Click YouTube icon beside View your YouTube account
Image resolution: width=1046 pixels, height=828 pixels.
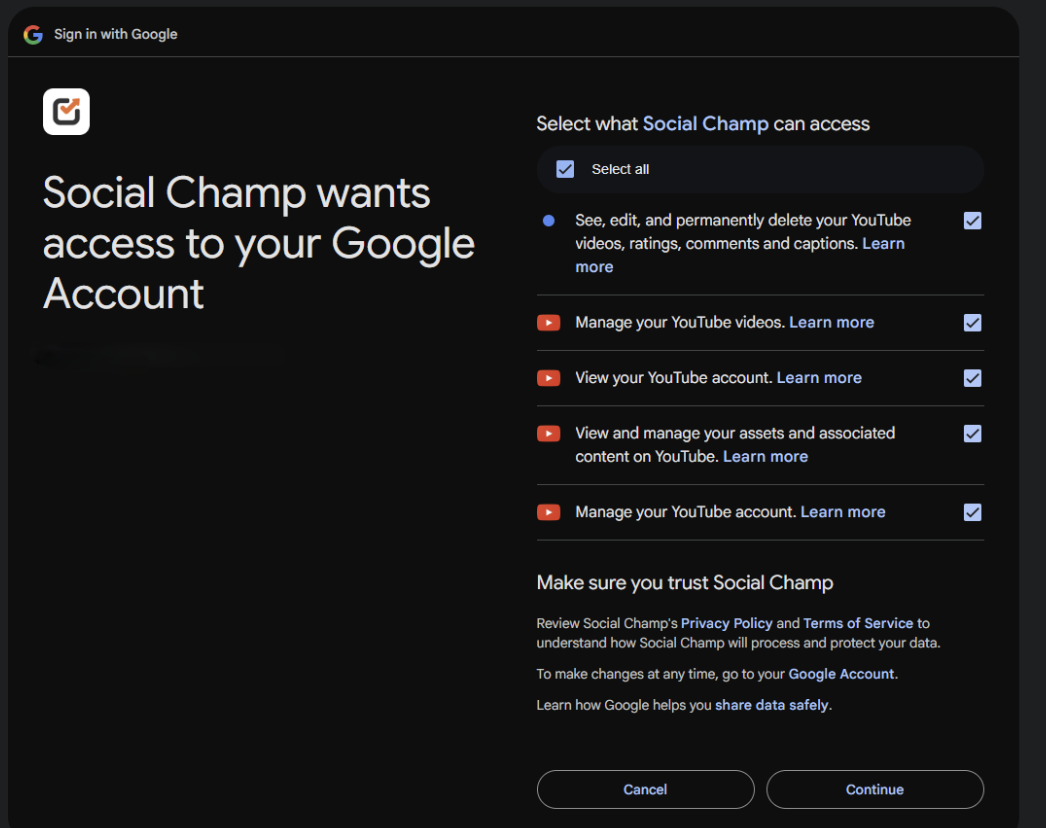pyautogui.click(x=548, y=378)
